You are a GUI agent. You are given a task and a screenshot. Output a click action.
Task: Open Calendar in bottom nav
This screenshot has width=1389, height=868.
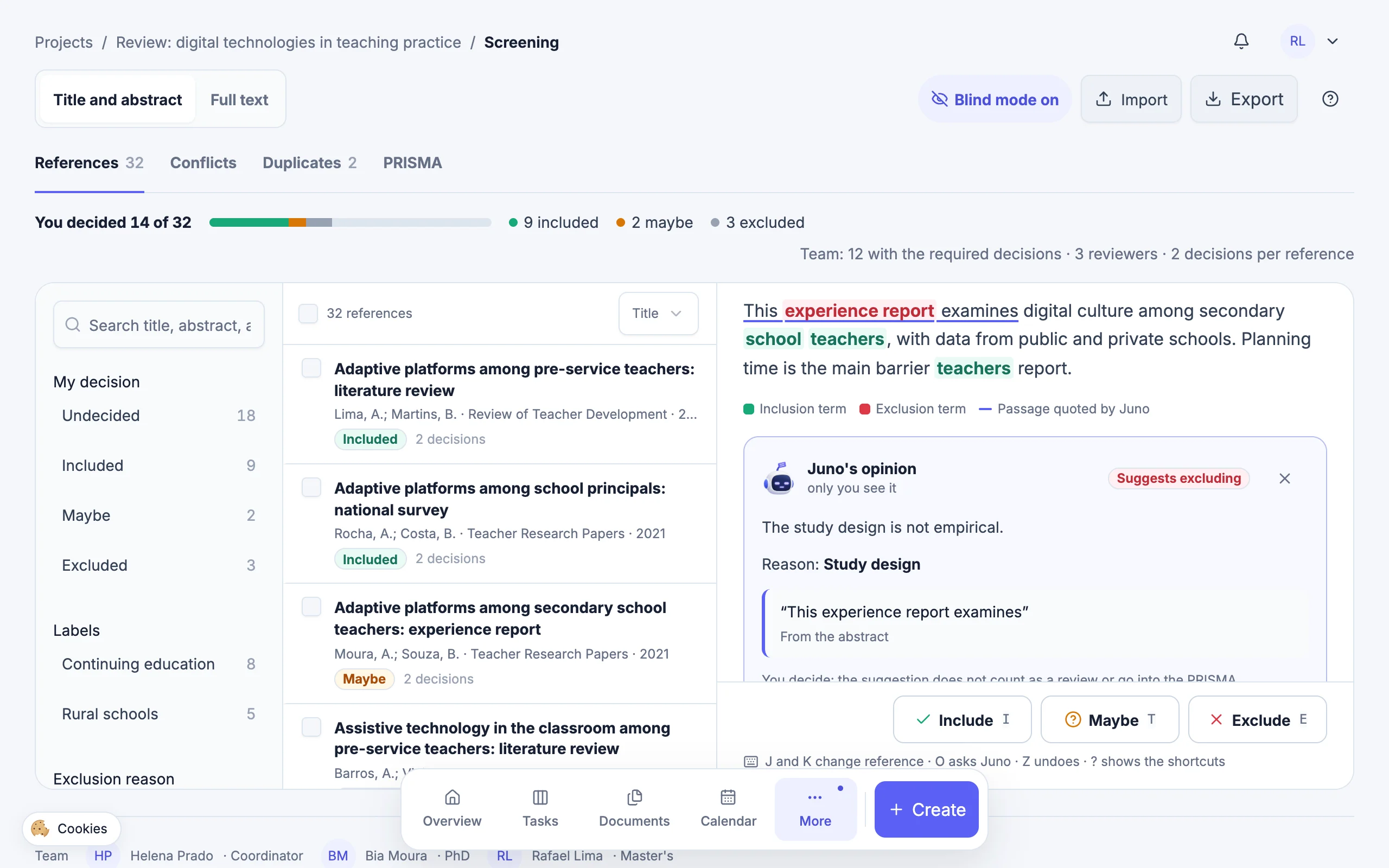pyautogui.click(x=728, y=808)
